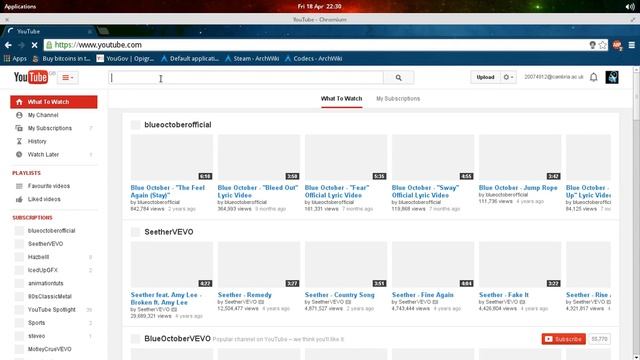The width and height of the screenshot is (640, 360).
Task: Click the account email address
Action: point(553,77)
